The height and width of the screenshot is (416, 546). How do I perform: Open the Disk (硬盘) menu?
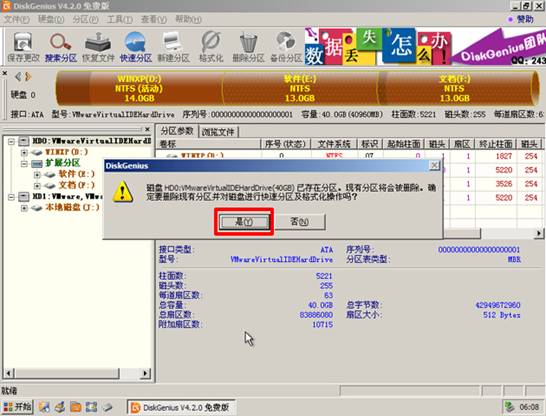pos(51,19)
